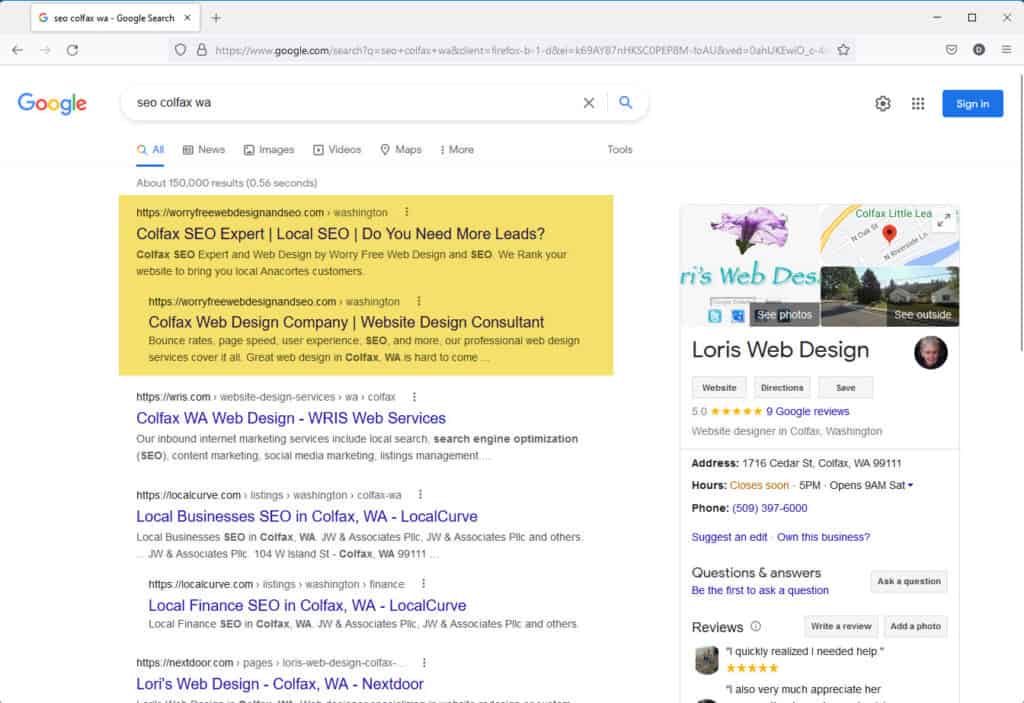Screen dimensions: 1024x703
Task: Open 'Local Finance SEO in Colfax' link
Action: click(307, 606)
